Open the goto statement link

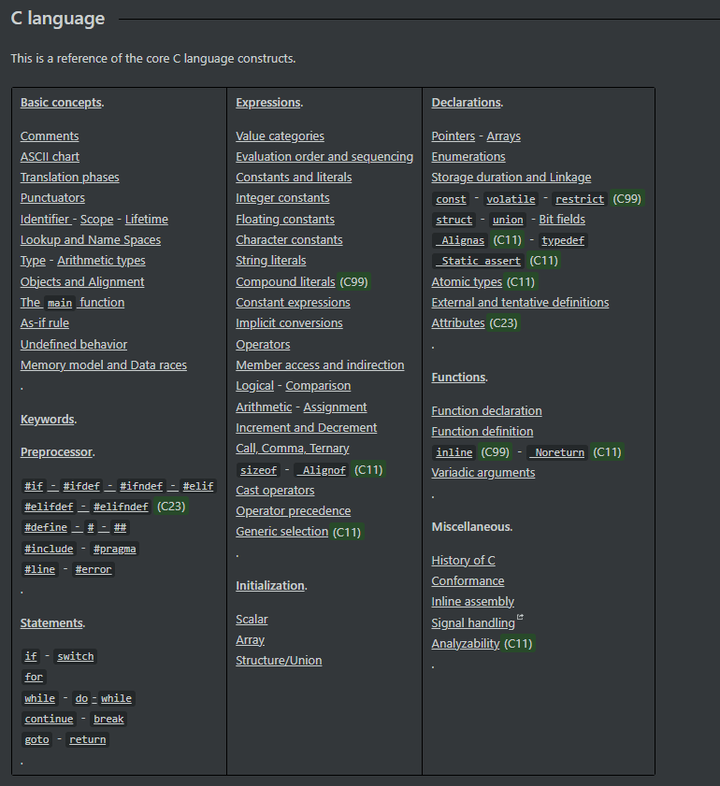click(x=37, y=740)
